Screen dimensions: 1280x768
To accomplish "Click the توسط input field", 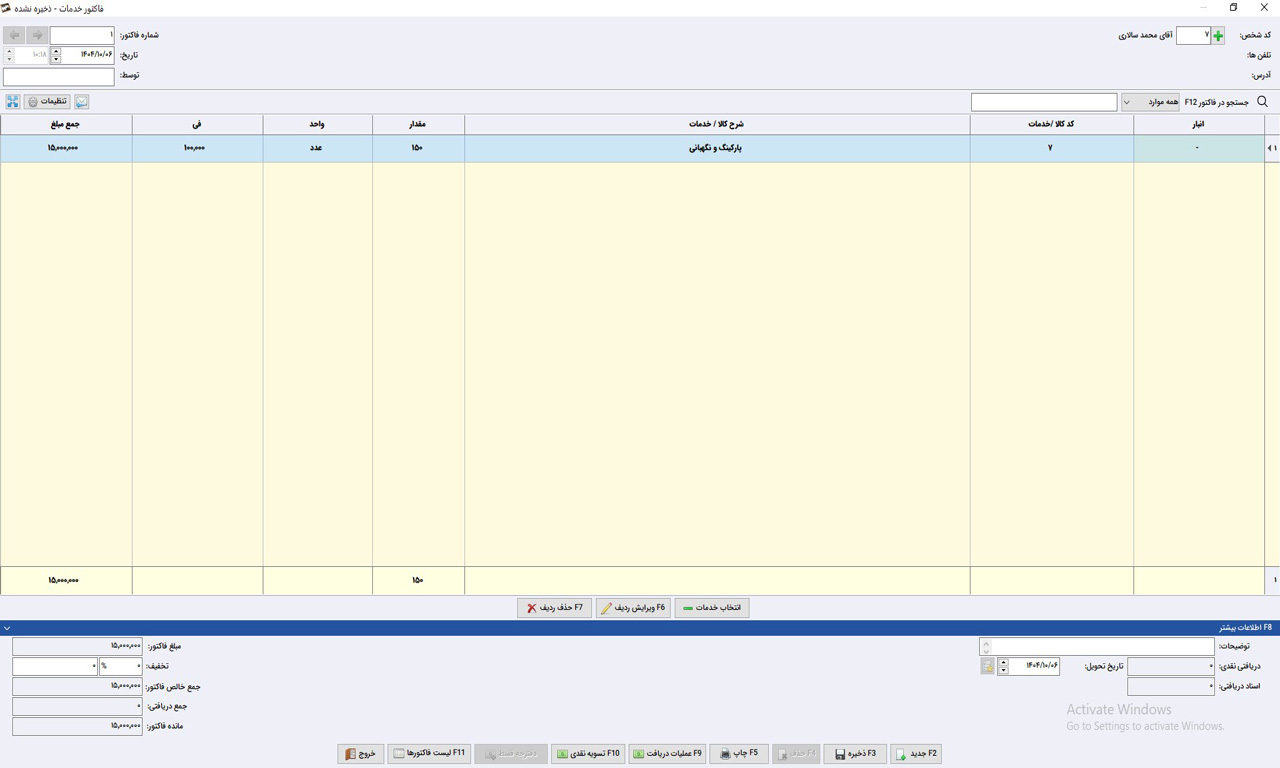I will pyautogui.click(x=58, y=76).
